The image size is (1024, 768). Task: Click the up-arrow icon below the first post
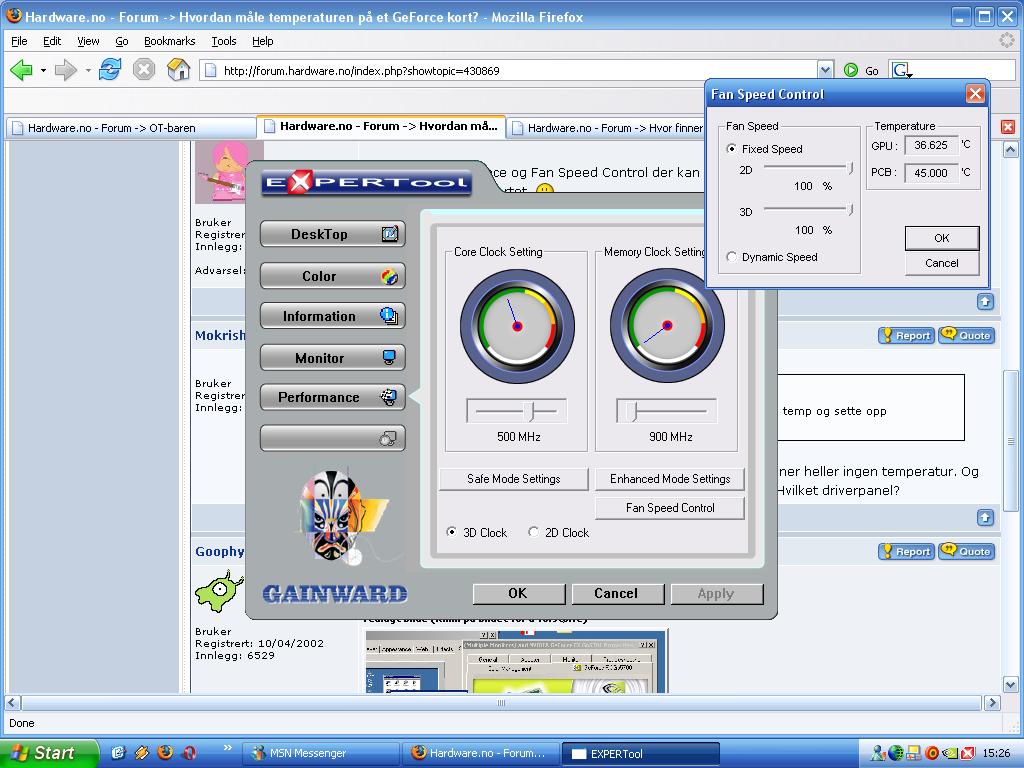985,302
